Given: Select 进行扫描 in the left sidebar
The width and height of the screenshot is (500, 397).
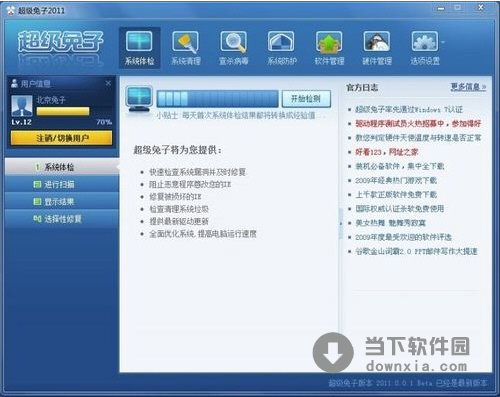Looking at the screenshot, I should tap(62, 184).
